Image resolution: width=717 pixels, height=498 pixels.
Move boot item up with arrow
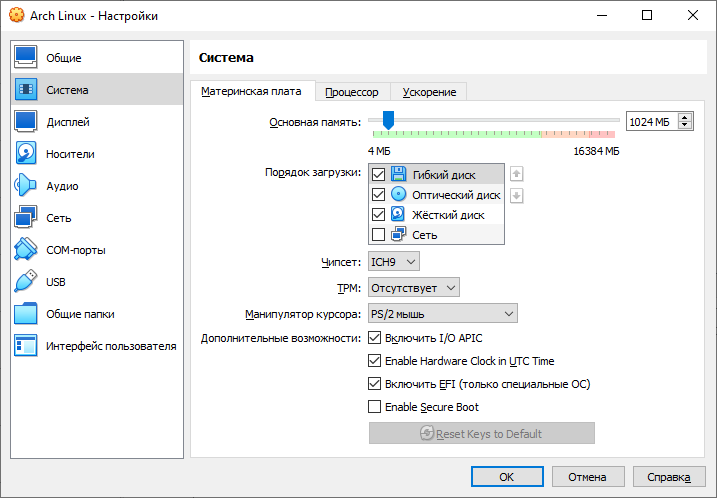(x=516, y=174)
